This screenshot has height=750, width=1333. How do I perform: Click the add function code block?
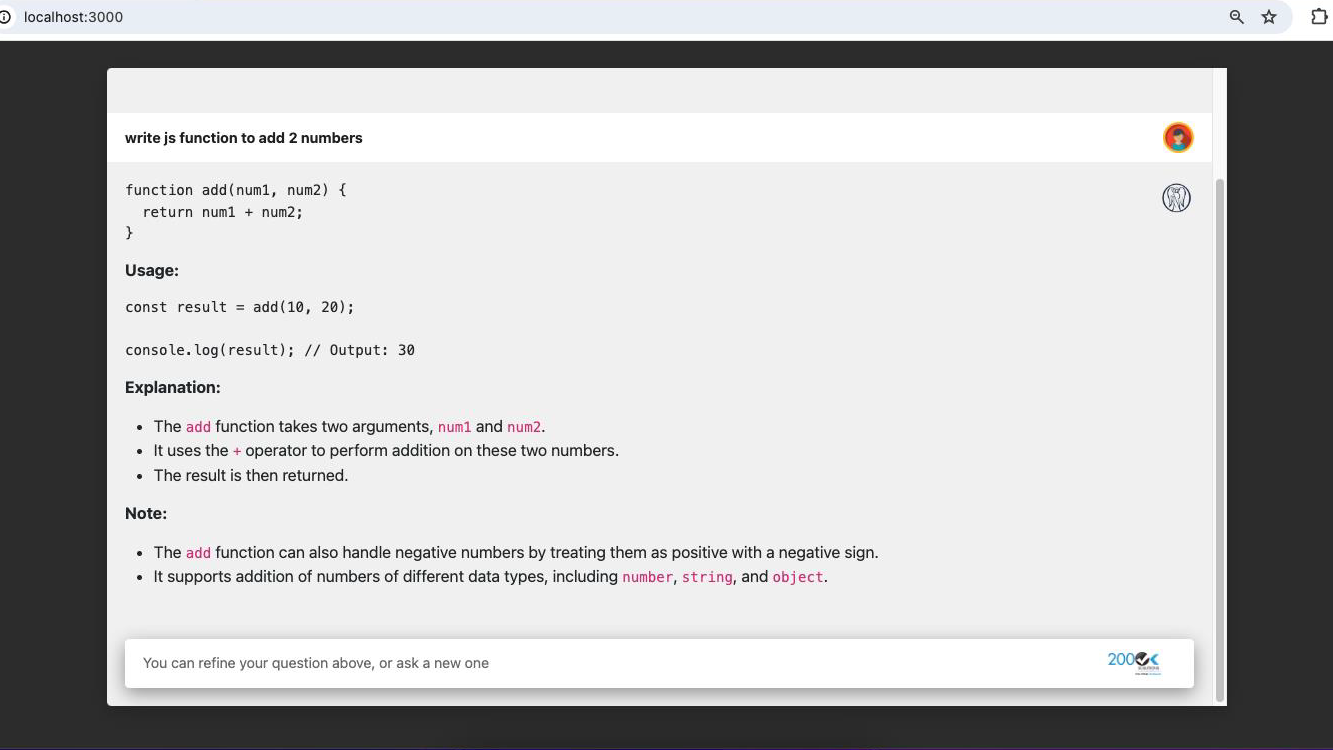click(x=235, y=211)
